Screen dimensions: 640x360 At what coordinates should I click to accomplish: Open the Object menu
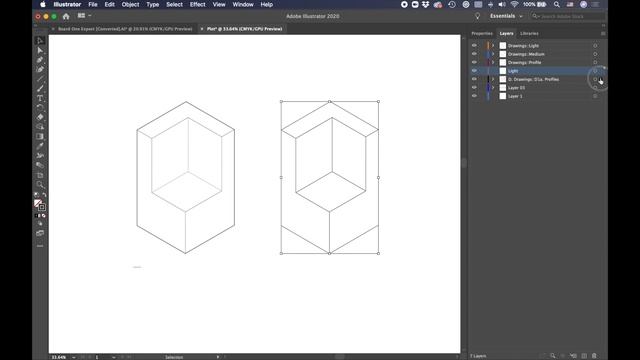point(130,4)
